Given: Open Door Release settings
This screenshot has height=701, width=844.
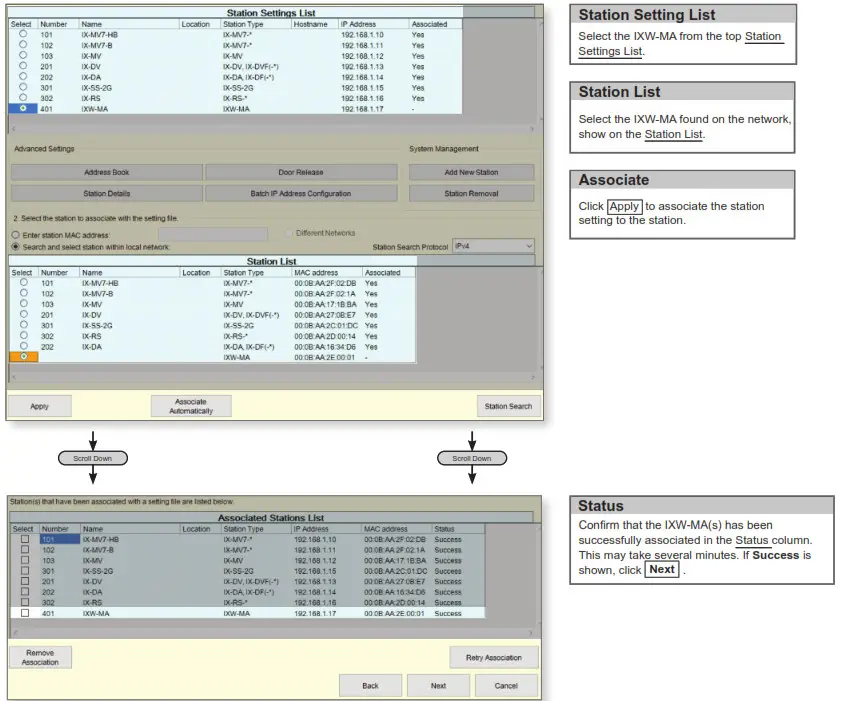Looking at the screenshot, I should [301, 172].
